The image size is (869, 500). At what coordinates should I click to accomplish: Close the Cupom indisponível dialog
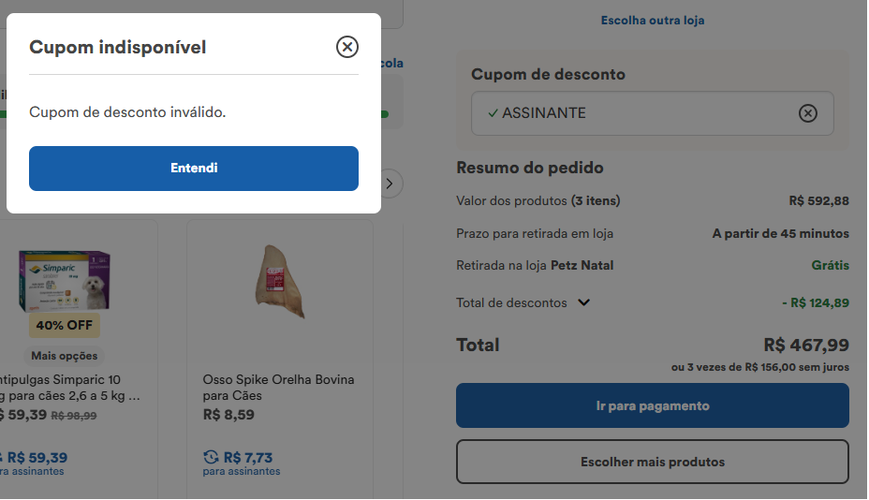click(347, 47)
